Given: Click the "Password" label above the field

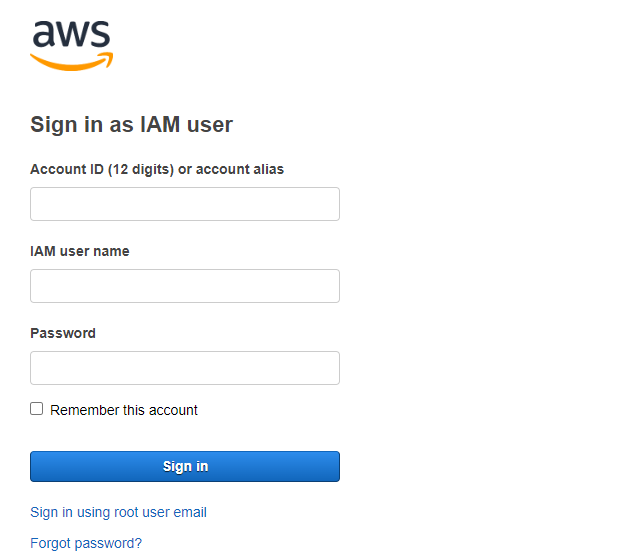Looking at the screenshot, I should (63, 333).
